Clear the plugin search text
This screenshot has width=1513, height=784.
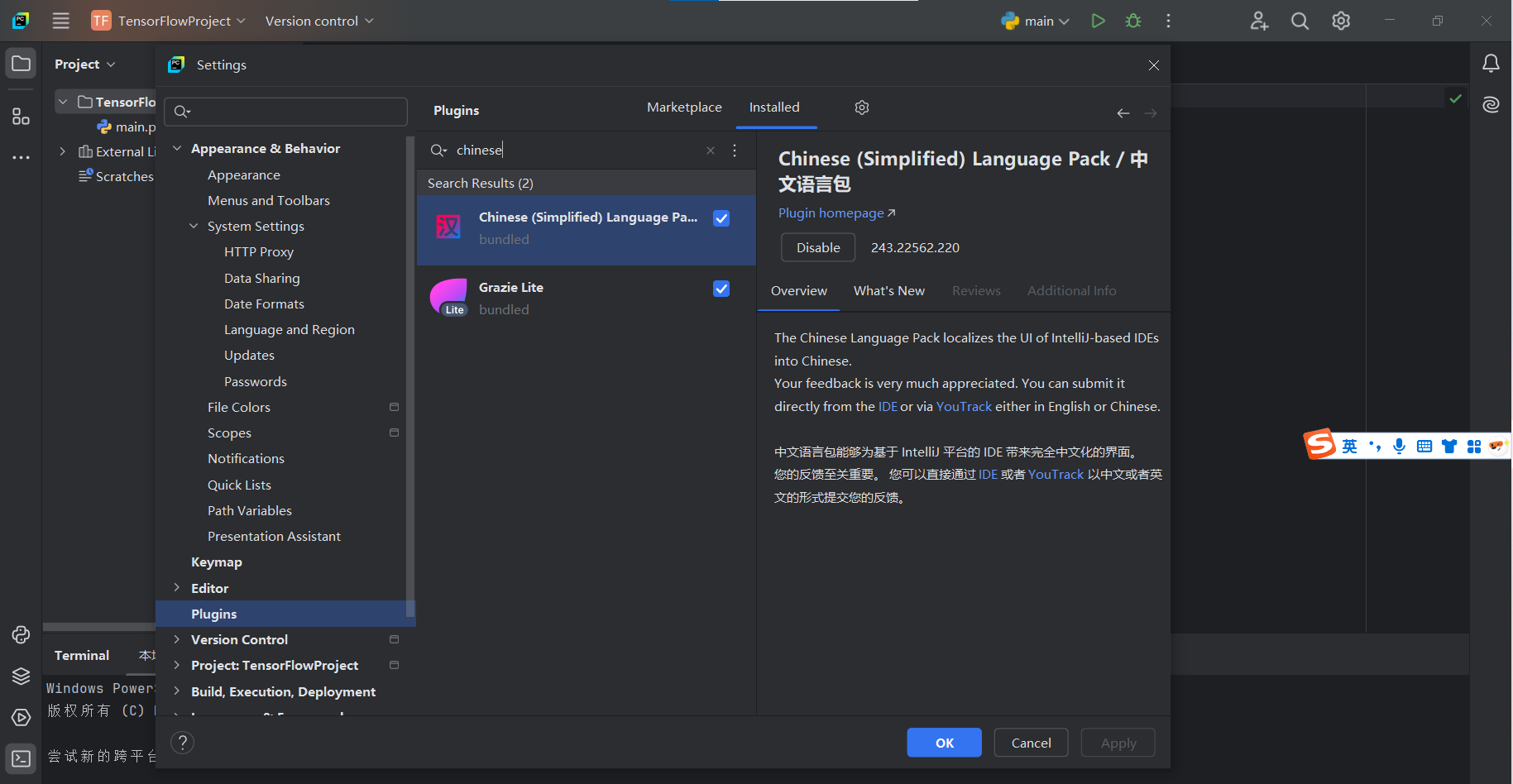coord(710,151)
